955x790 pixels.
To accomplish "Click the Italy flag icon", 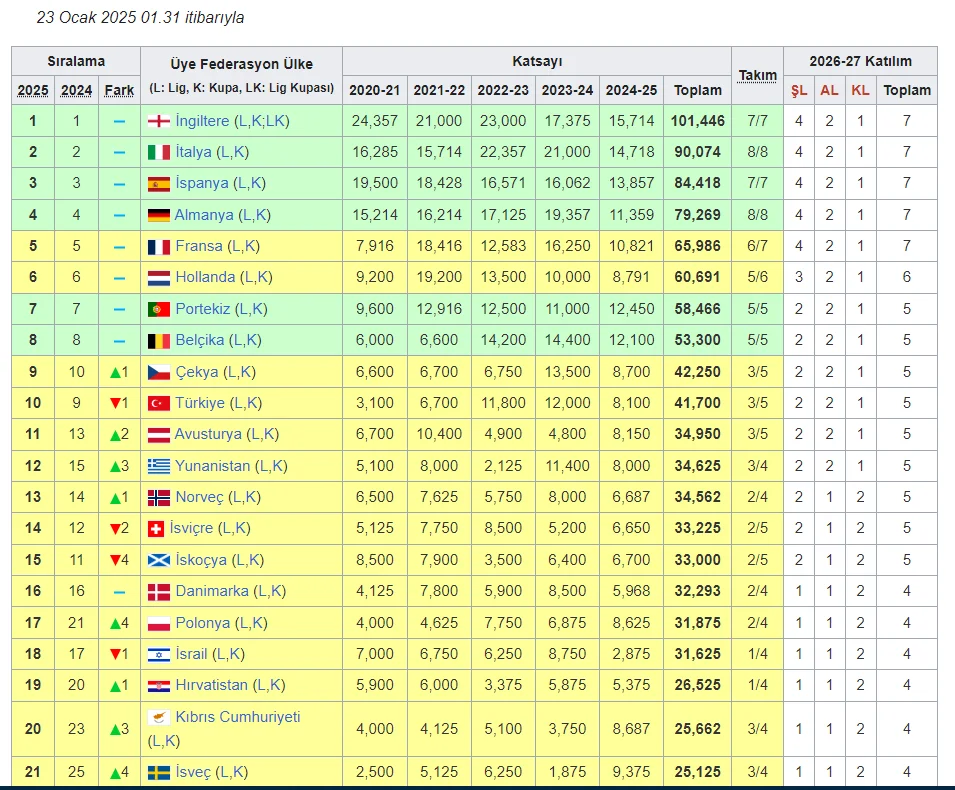I will [x=158, y=152].
